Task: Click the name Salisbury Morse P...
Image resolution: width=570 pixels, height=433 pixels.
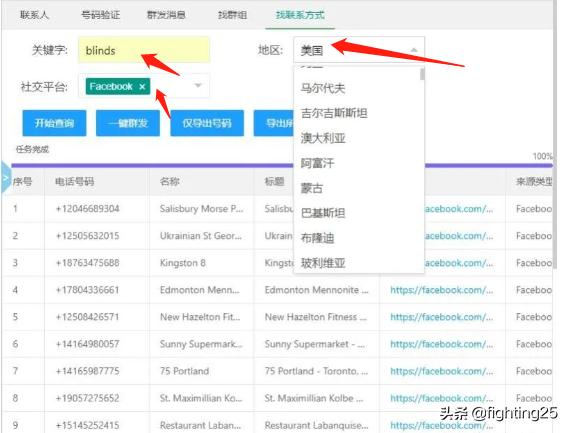Action: coord(201,209)
